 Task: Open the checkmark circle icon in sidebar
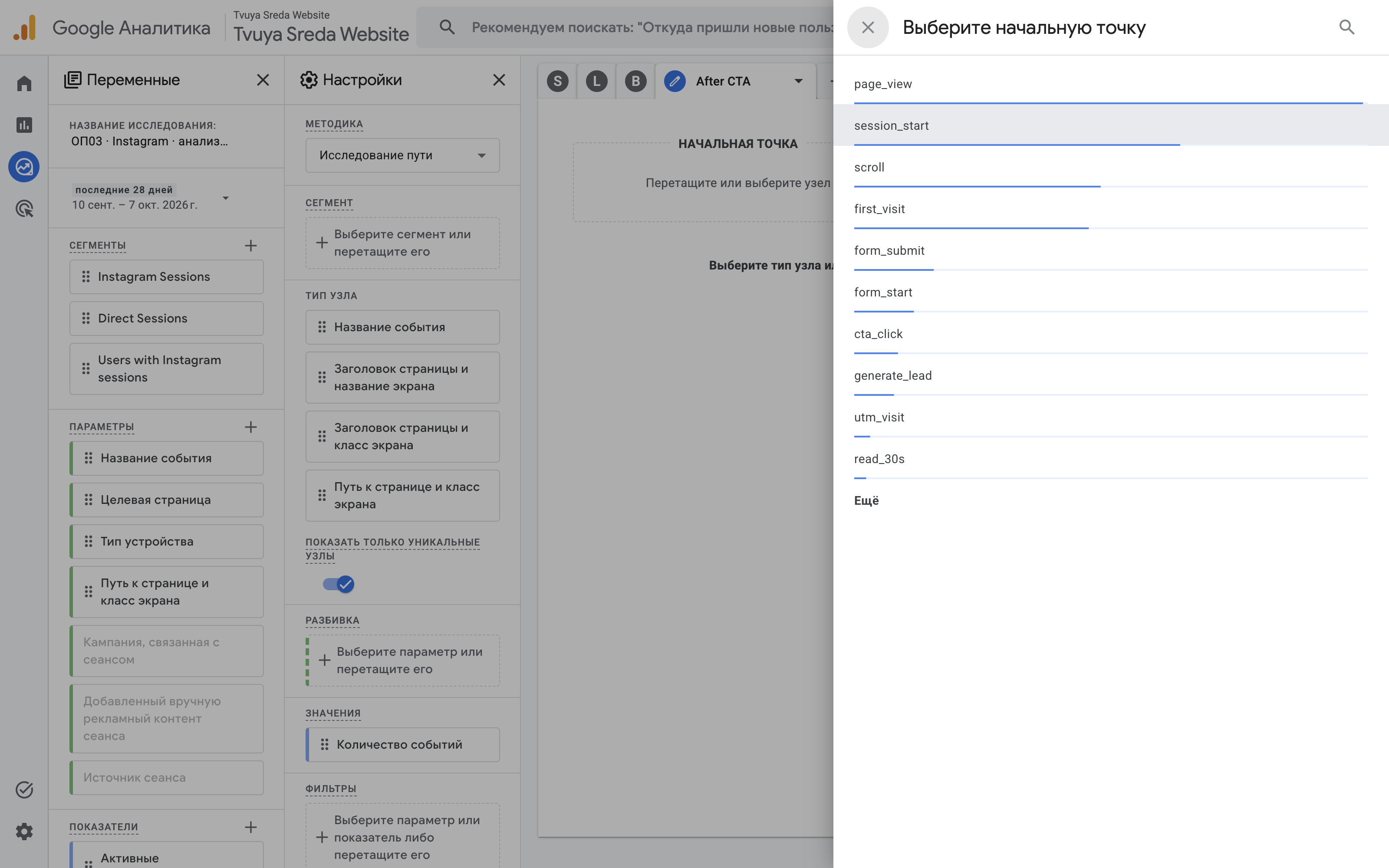24,790
